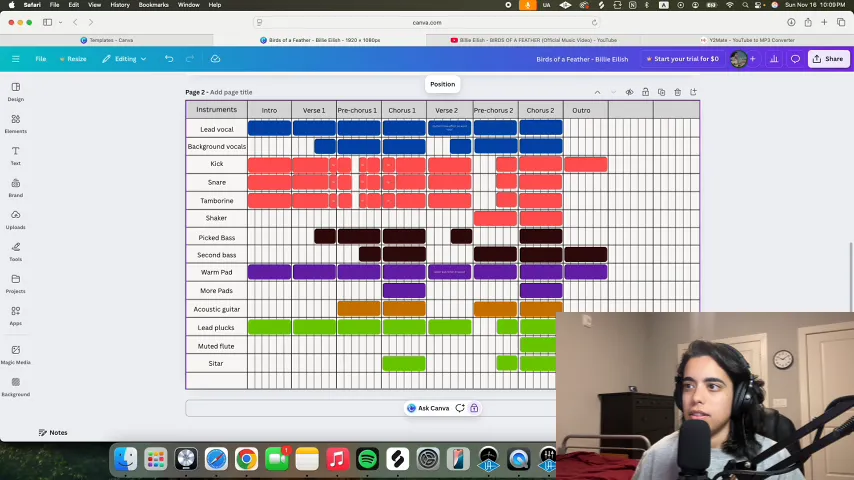Click Add page title field

(231, 92)
